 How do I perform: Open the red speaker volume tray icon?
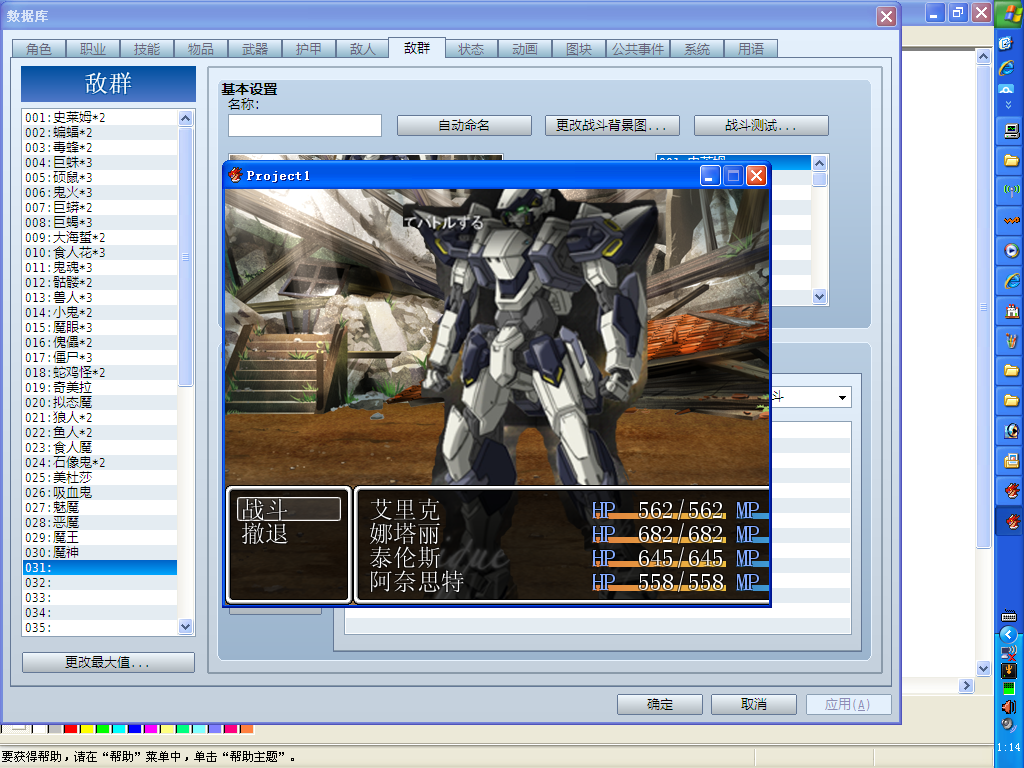pos(1008,707)
